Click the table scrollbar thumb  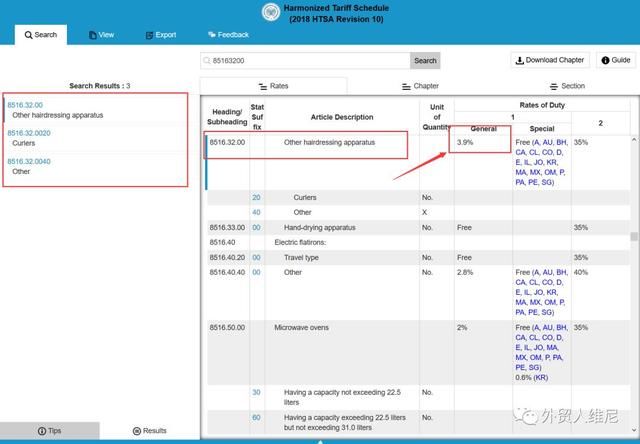point(634,237)
